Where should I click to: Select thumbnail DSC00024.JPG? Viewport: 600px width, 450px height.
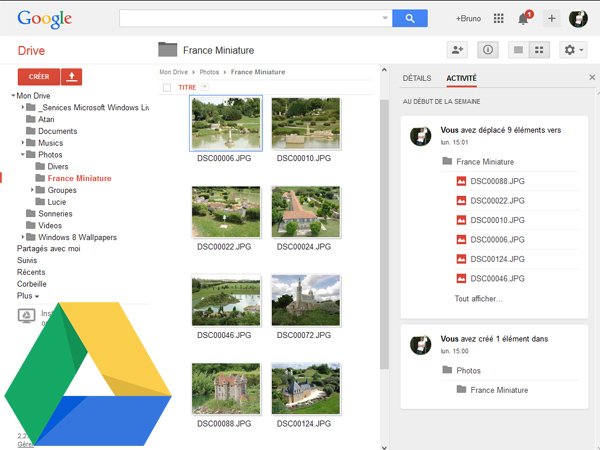(x=305, y=212)
